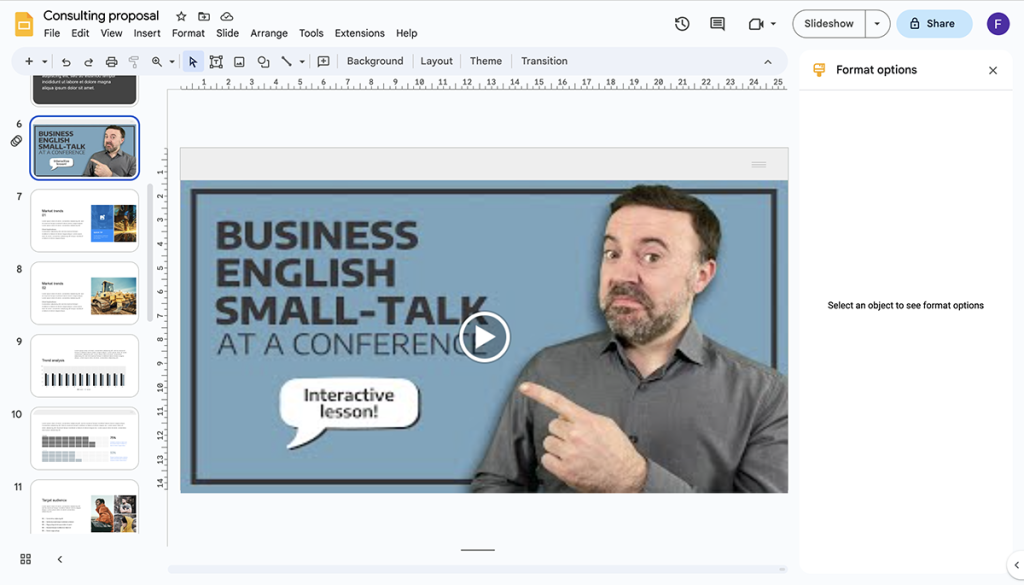Open version history

[x=682, y=23]
